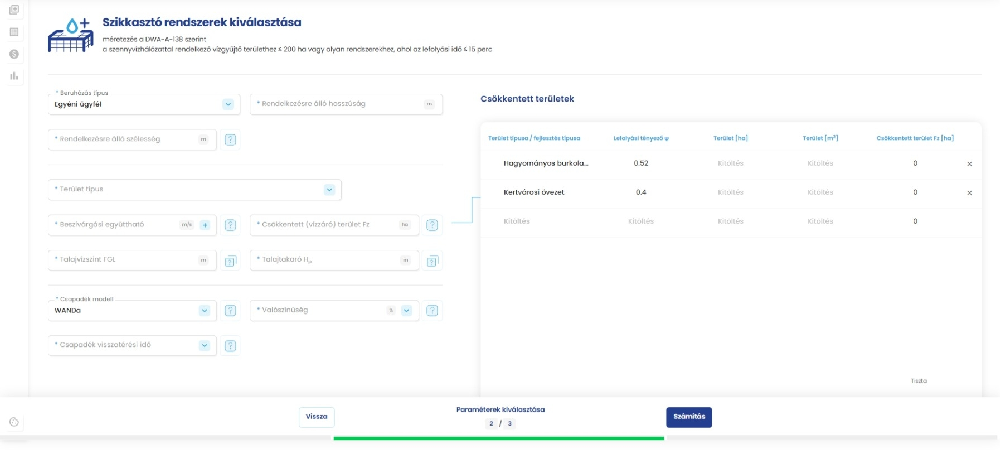Click the Terület [m²] column header
Image resolution: width=1000 pixels, height=464 pixels.
820,138
